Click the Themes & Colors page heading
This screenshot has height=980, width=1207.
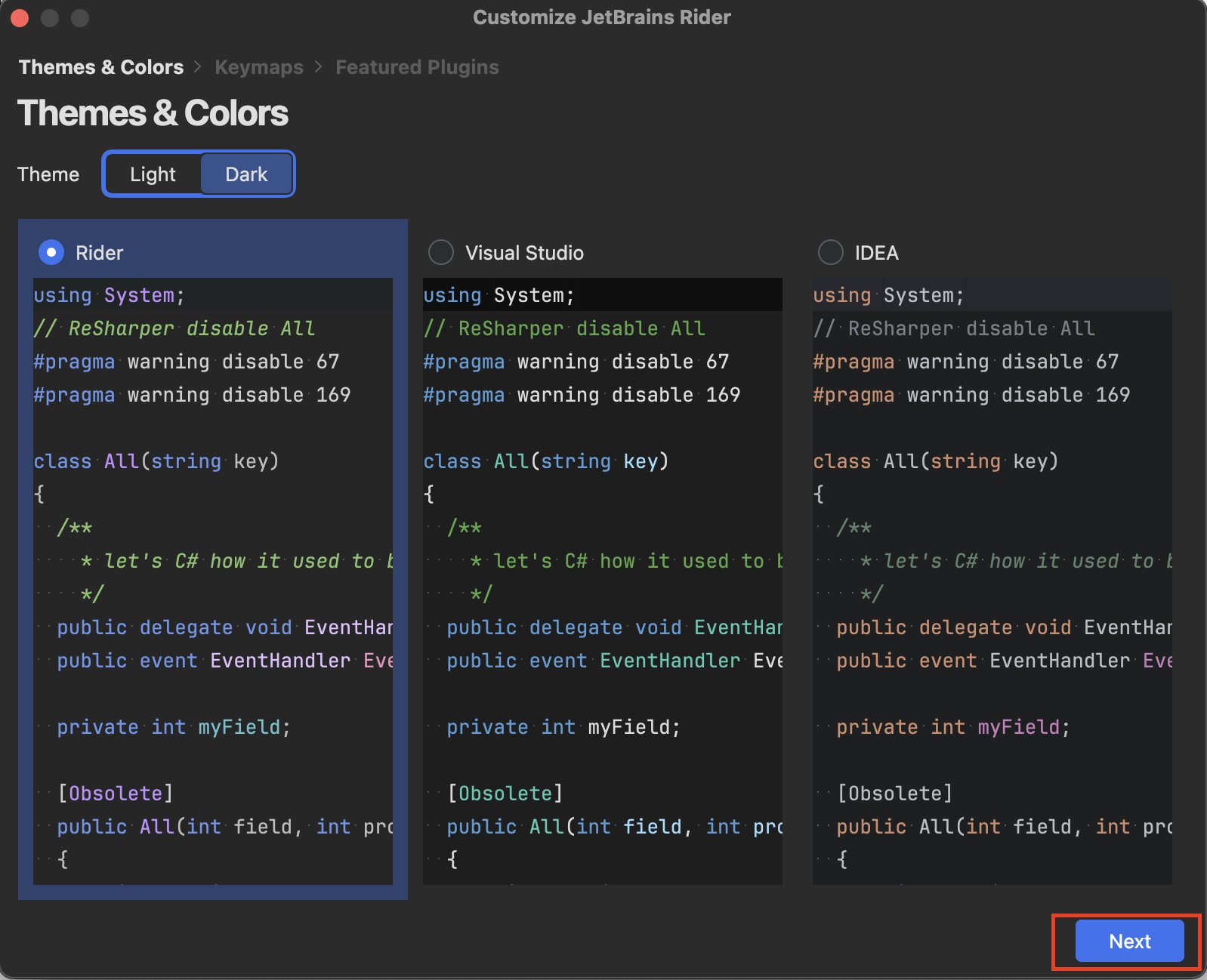[x=153, y=113]
